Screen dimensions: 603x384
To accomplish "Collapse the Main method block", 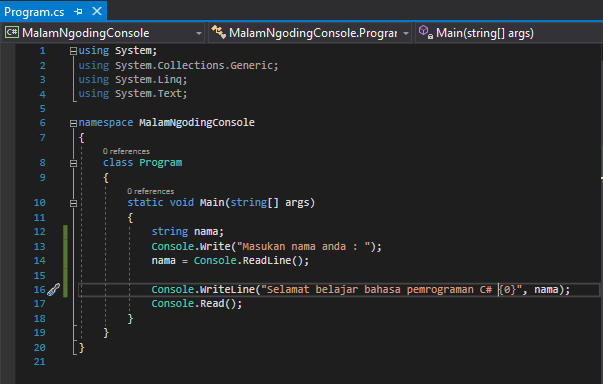I will coord(73,203).
